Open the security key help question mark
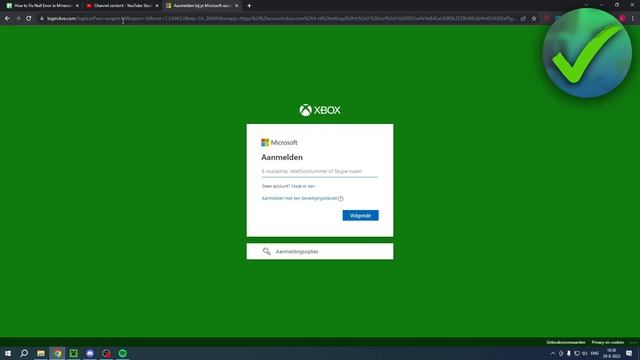 coord(341,198)
